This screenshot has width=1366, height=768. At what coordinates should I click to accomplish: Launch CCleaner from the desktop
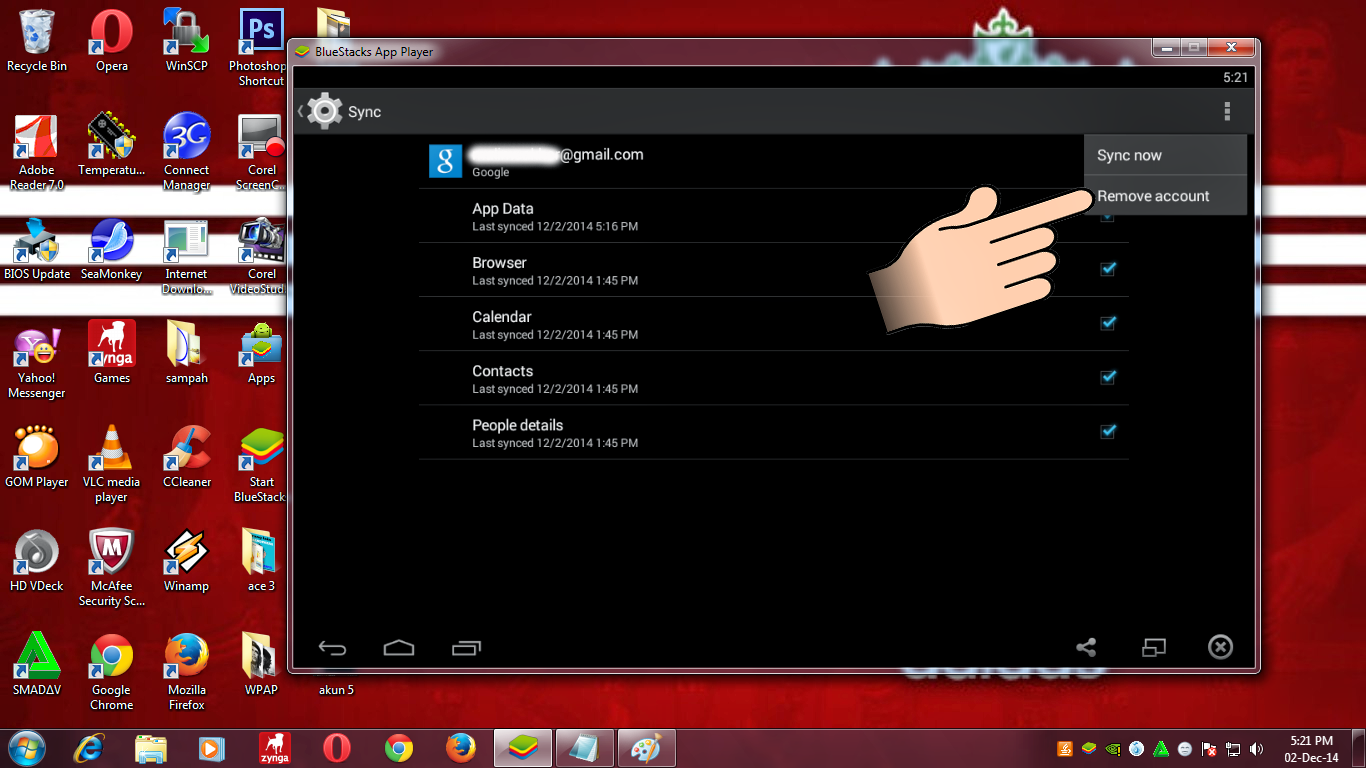tap(186, 457)
